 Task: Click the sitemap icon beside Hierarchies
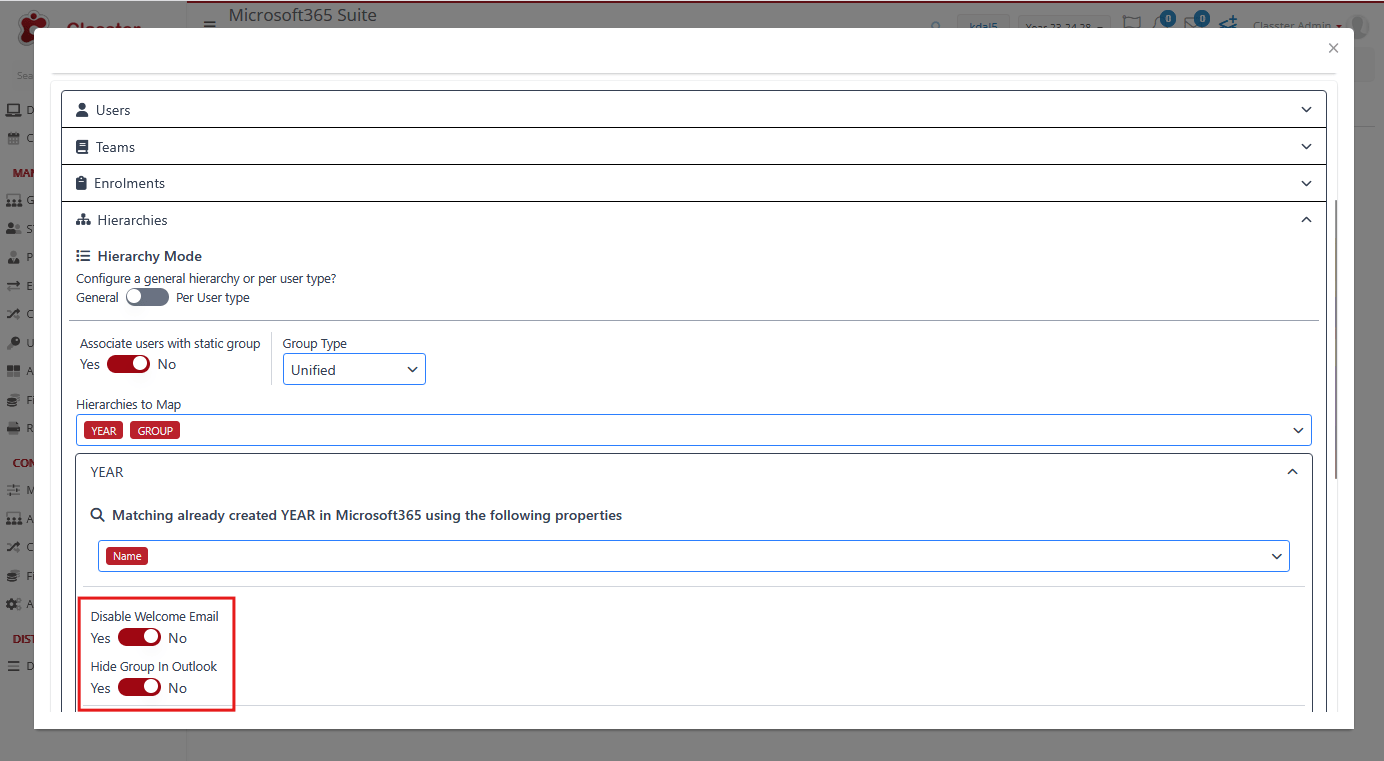pyautogui.click(x=84, y=220)
